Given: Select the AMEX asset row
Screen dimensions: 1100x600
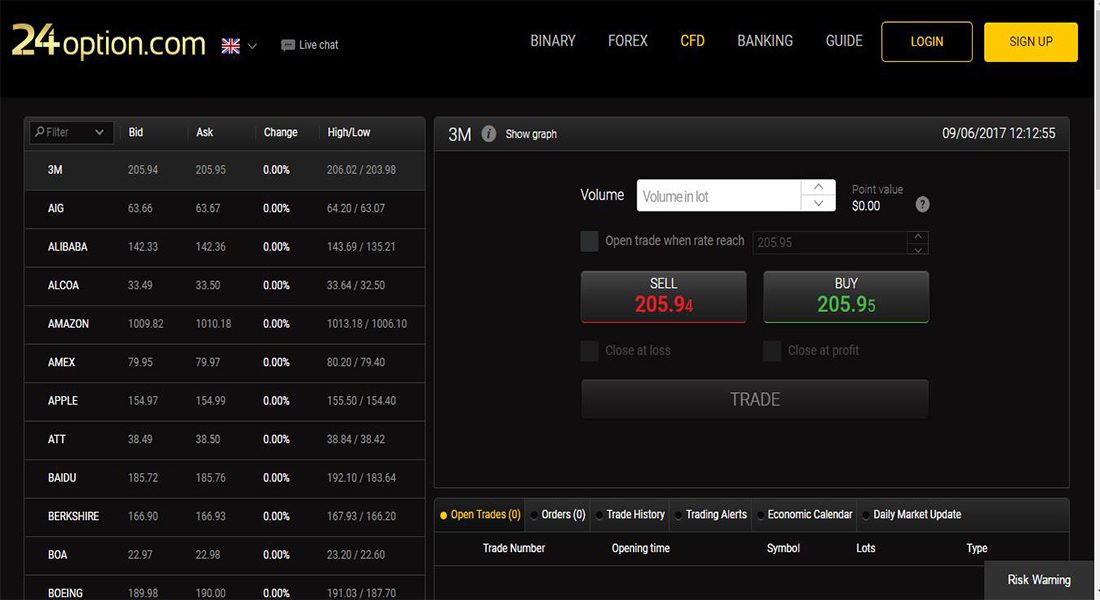Looking at the screenshot, I should click(x=224, y=363).
